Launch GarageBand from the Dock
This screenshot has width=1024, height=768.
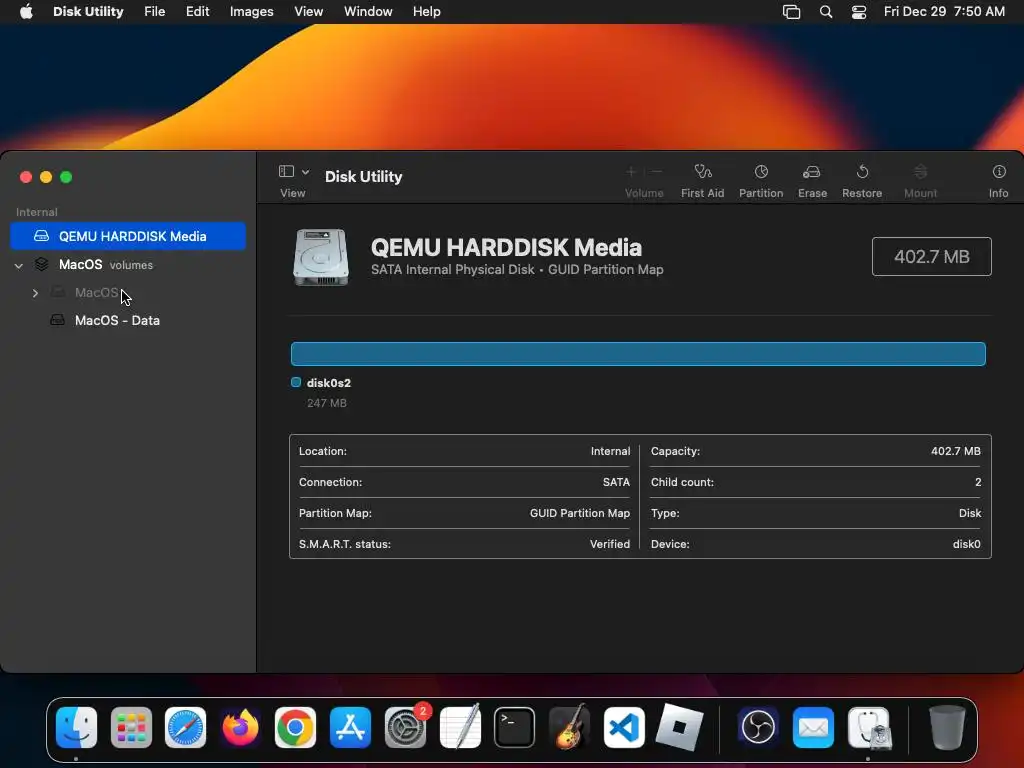pos(569,727)
